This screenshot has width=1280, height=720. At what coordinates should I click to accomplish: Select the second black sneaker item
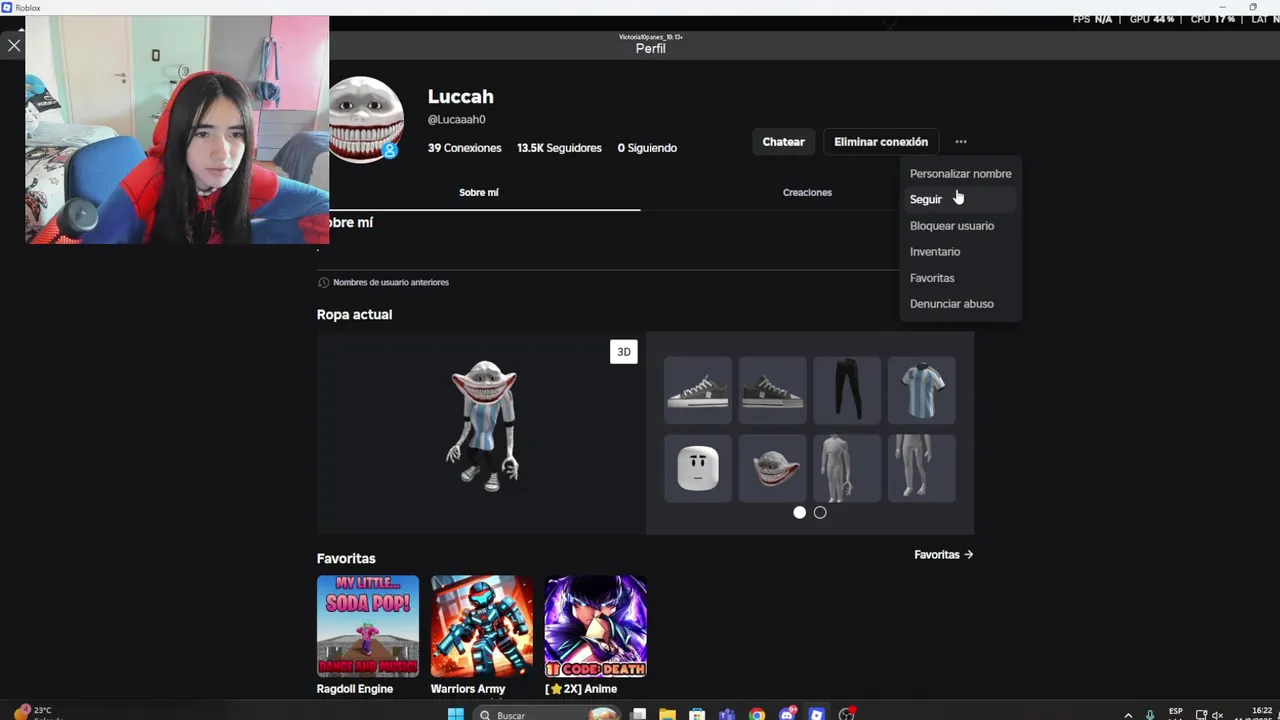pos(772,390)
